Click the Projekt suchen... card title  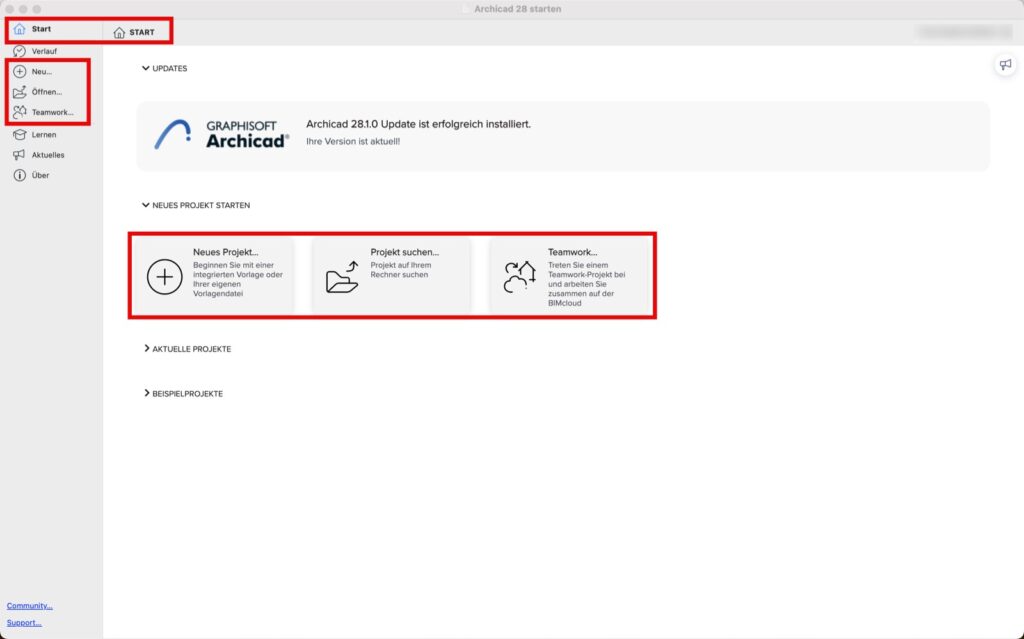pos(405,252)
